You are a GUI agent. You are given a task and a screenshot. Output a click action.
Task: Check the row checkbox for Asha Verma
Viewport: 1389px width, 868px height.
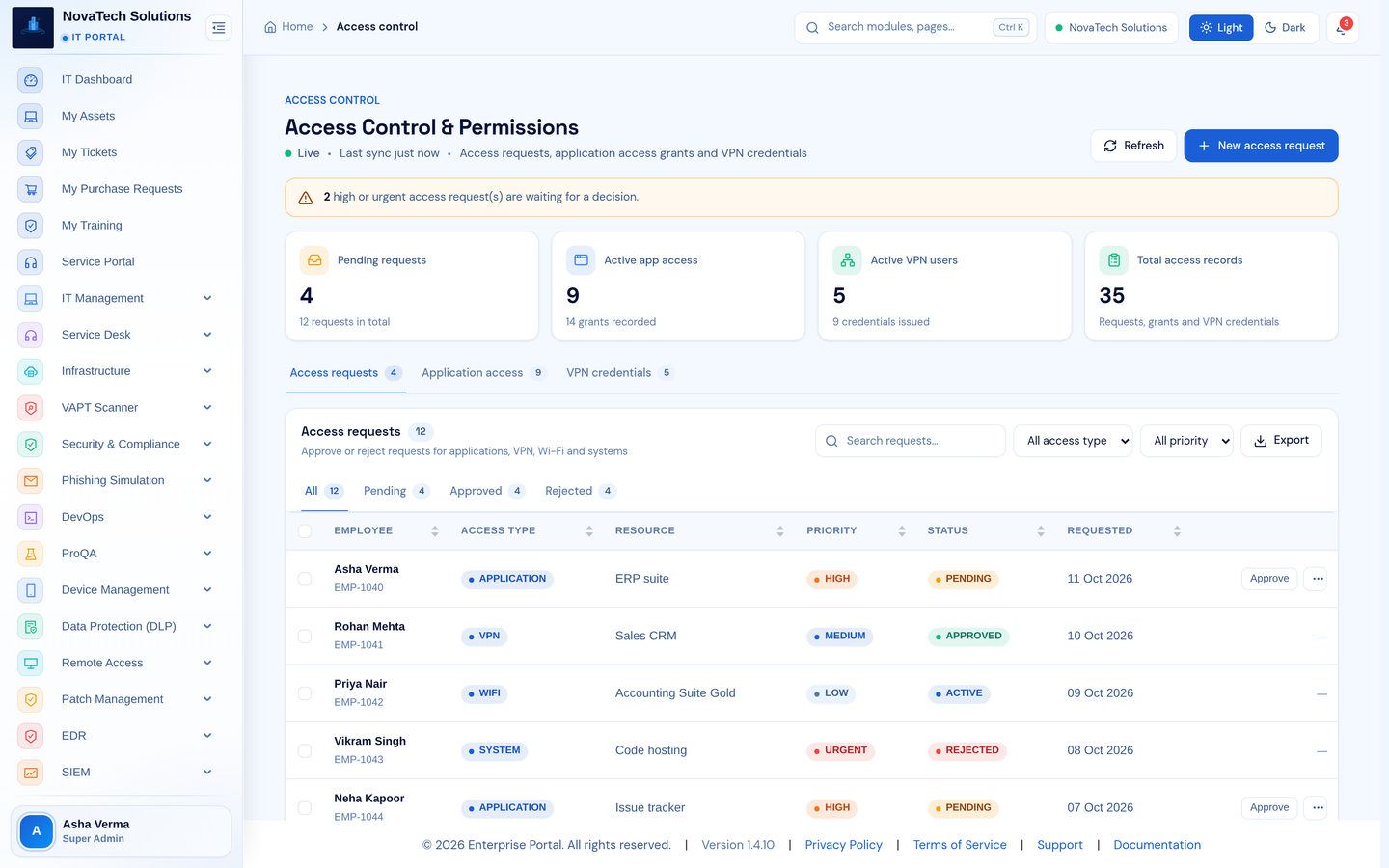[305, 579]
